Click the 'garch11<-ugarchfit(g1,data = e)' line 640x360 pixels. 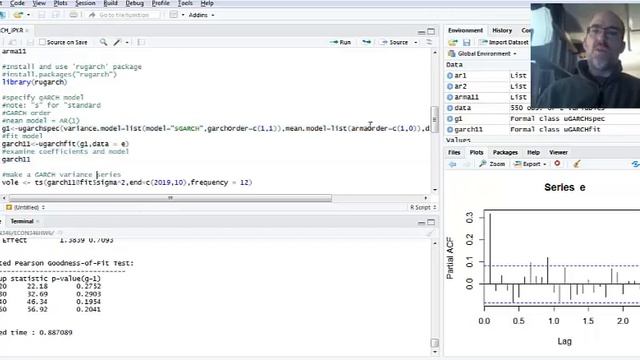[x=65, y=144]
